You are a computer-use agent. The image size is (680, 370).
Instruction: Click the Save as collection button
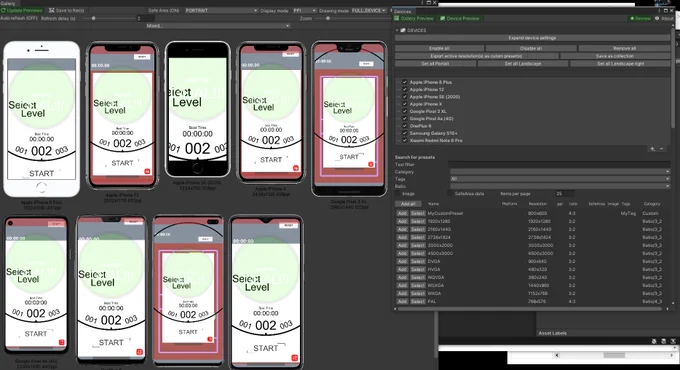click(615, 56)
